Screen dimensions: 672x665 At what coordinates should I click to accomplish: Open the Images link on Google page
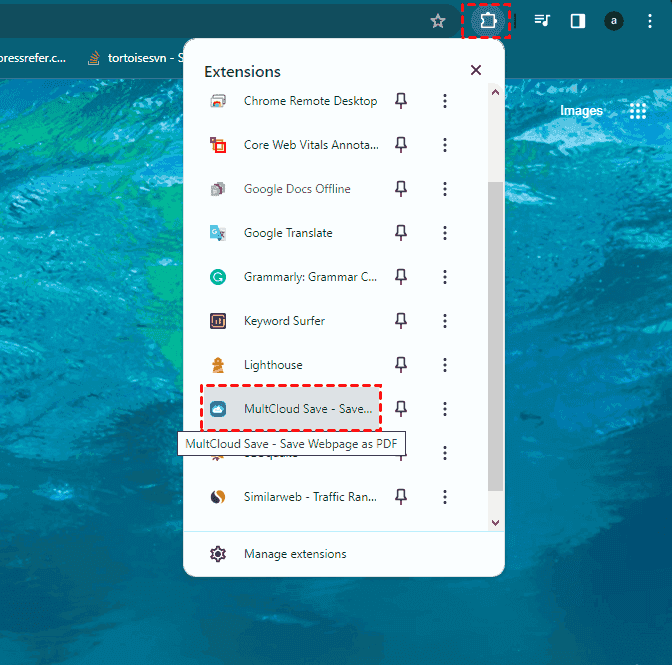click(581, 111)
